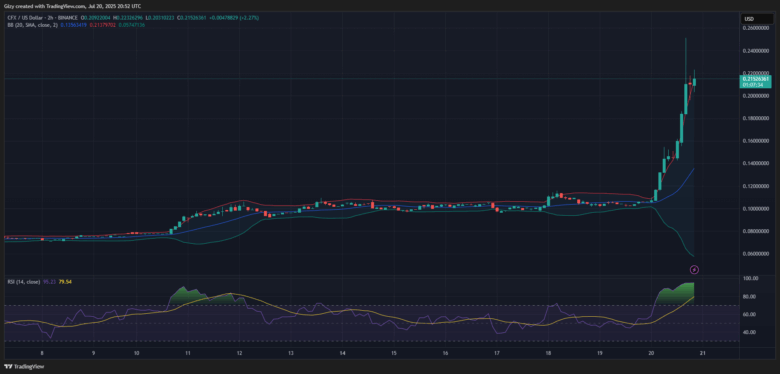Click the 40.00 RSI scale label
The width and height of the screenshot is (780, 374).
click(x=749, y=332)
